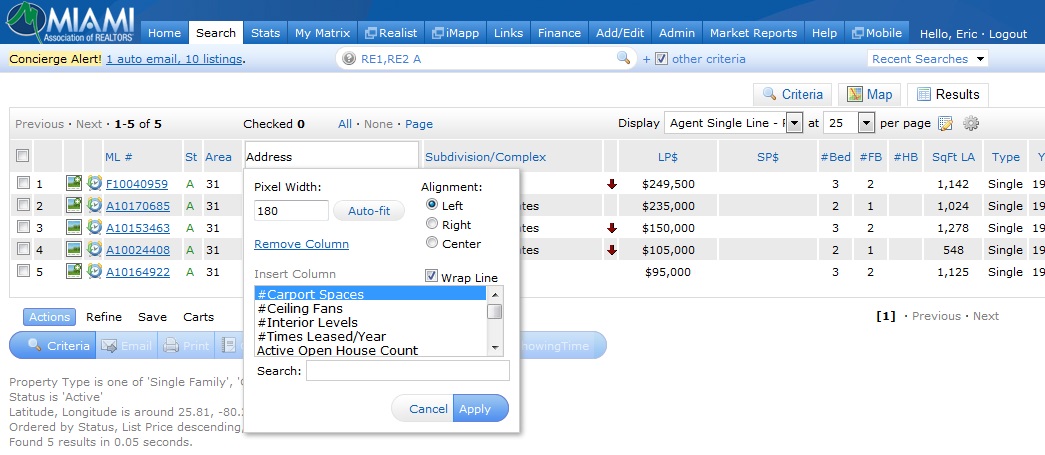Screen dimensions: 1045x455
Task: Switch to the Map tab
Action: point(869,95)
